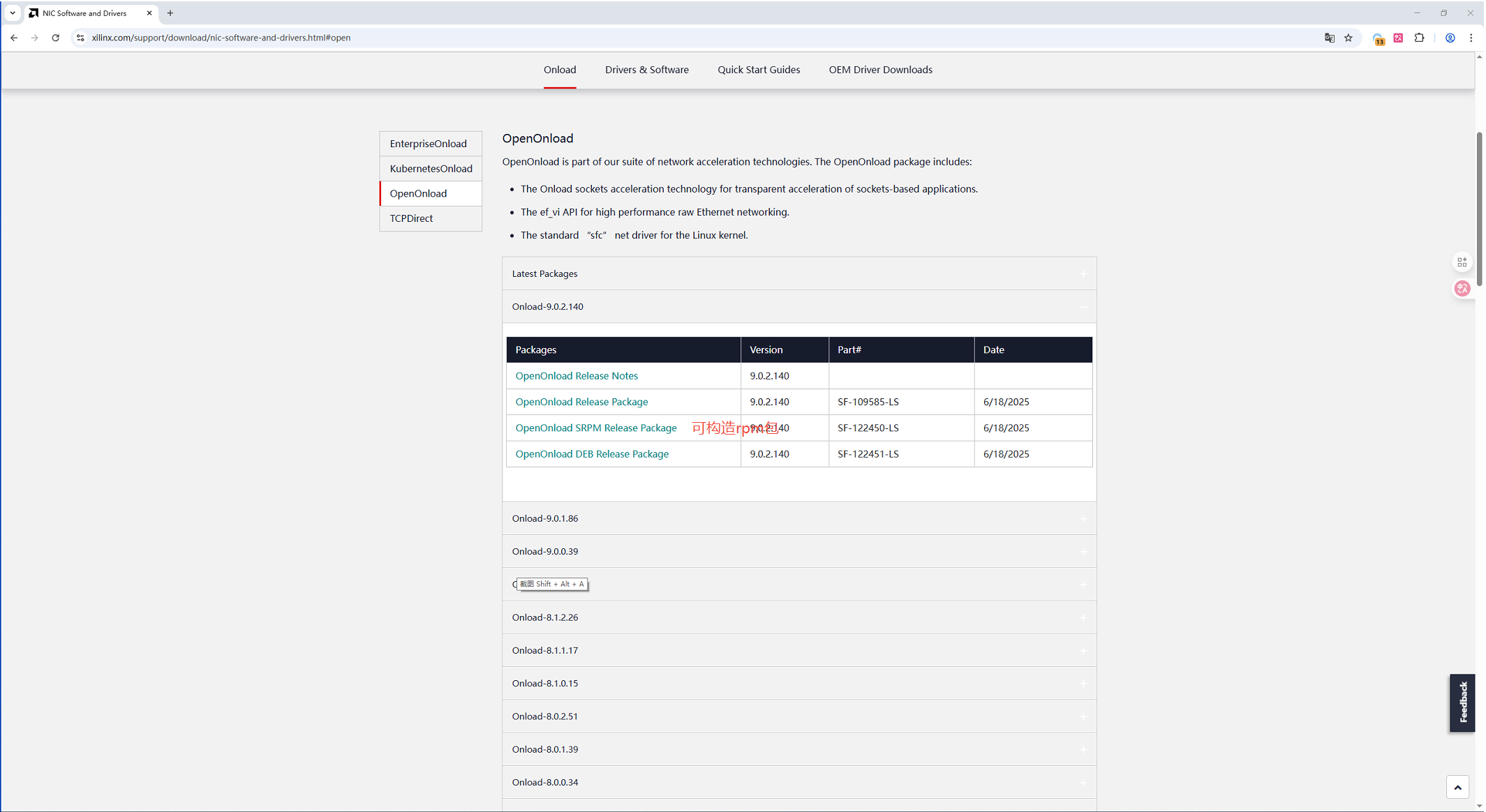Click the Feedback side button
Viewport: 1486px width, 812px height.
[x=1462, y=702]
